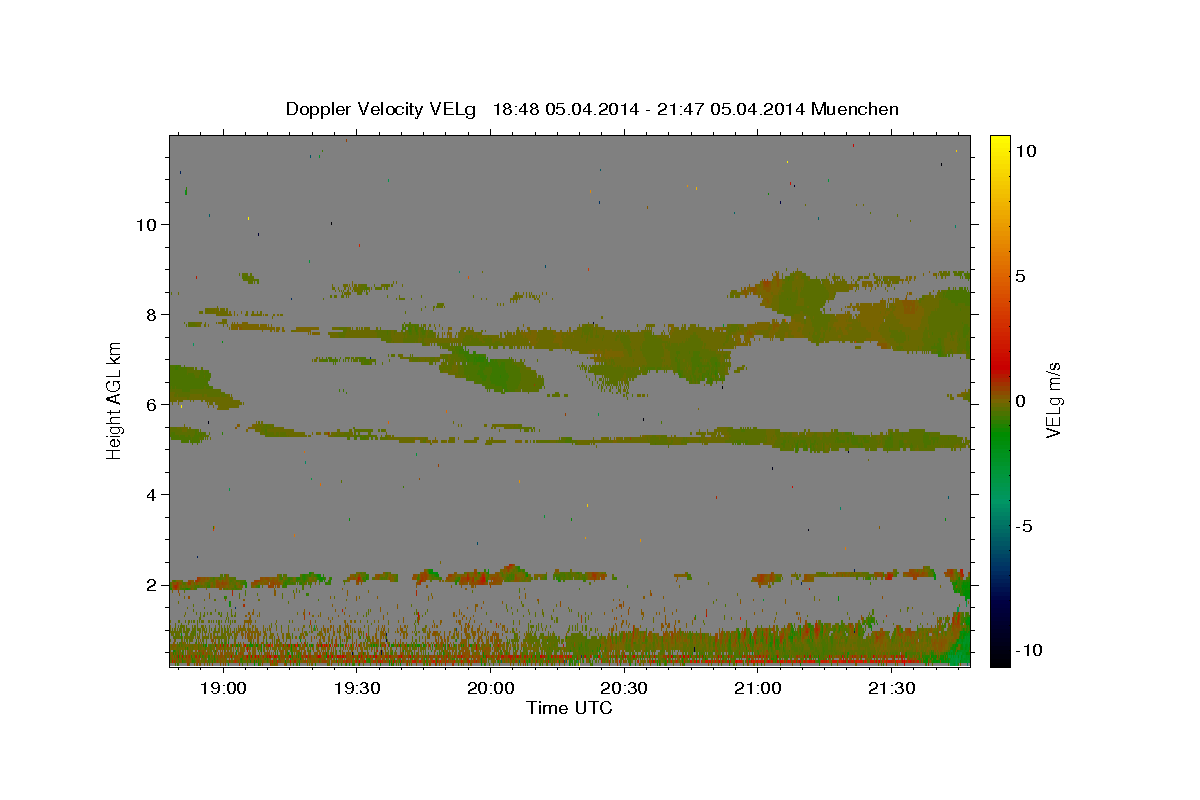This screenshot has width=1200, height=800.
Task: Click the '20:00' time tick label
Action: coord(491,689)
